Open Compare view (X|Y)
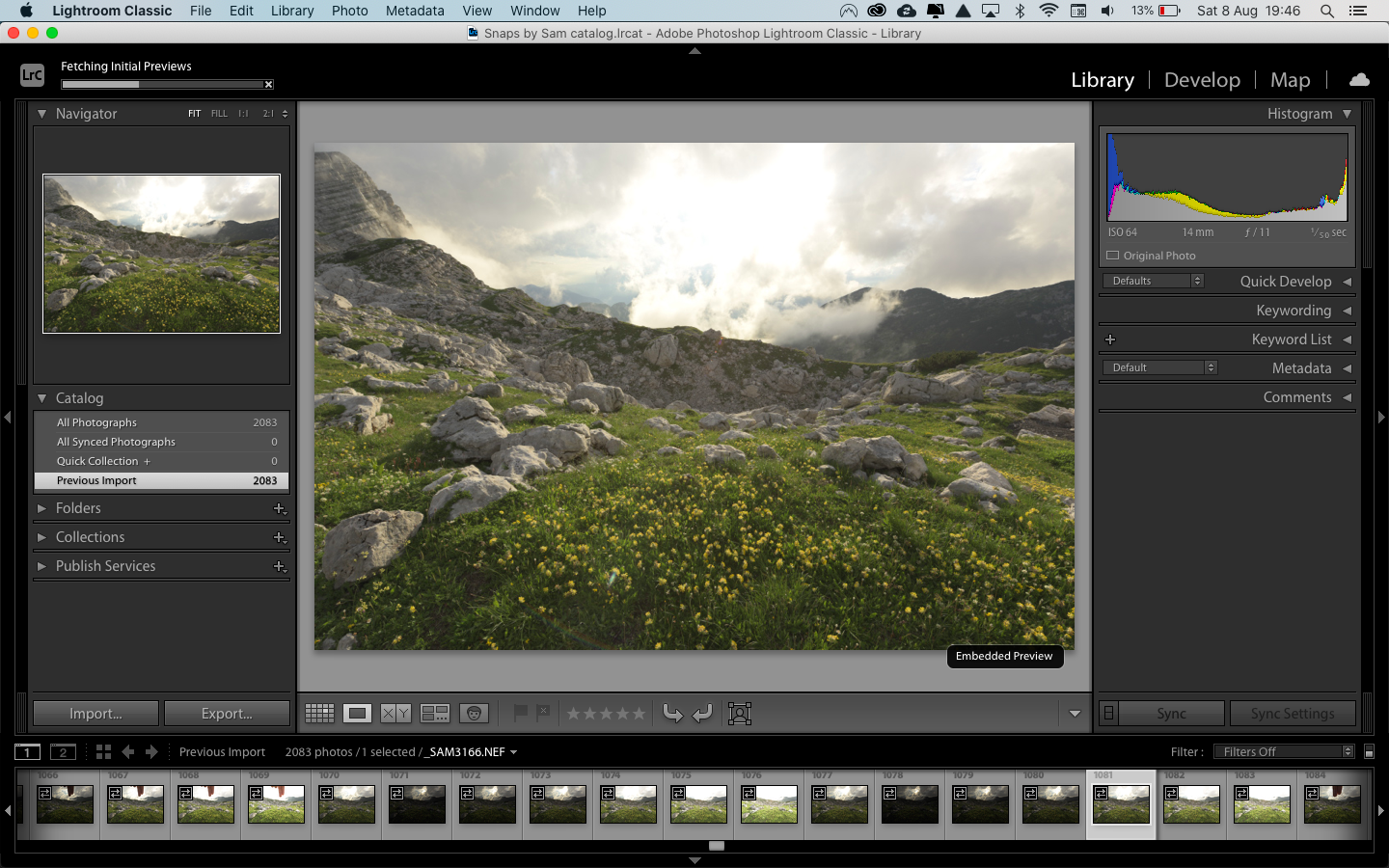 [395, 714]
